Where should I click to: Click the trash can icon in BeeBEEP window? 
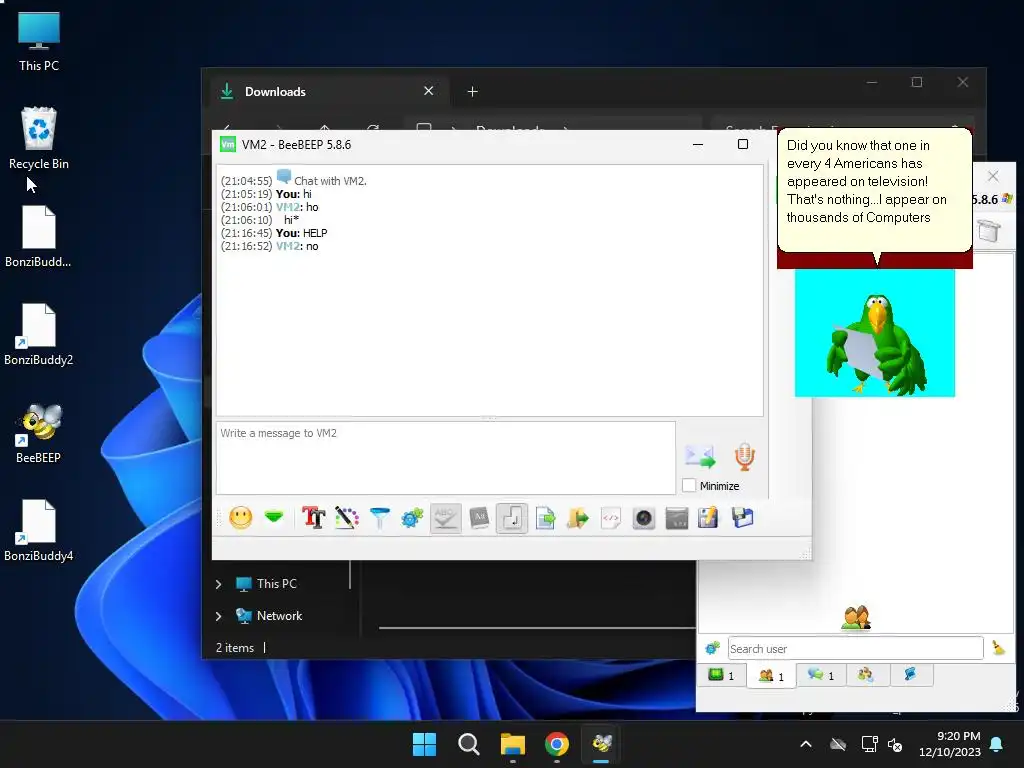click(989, 230)
